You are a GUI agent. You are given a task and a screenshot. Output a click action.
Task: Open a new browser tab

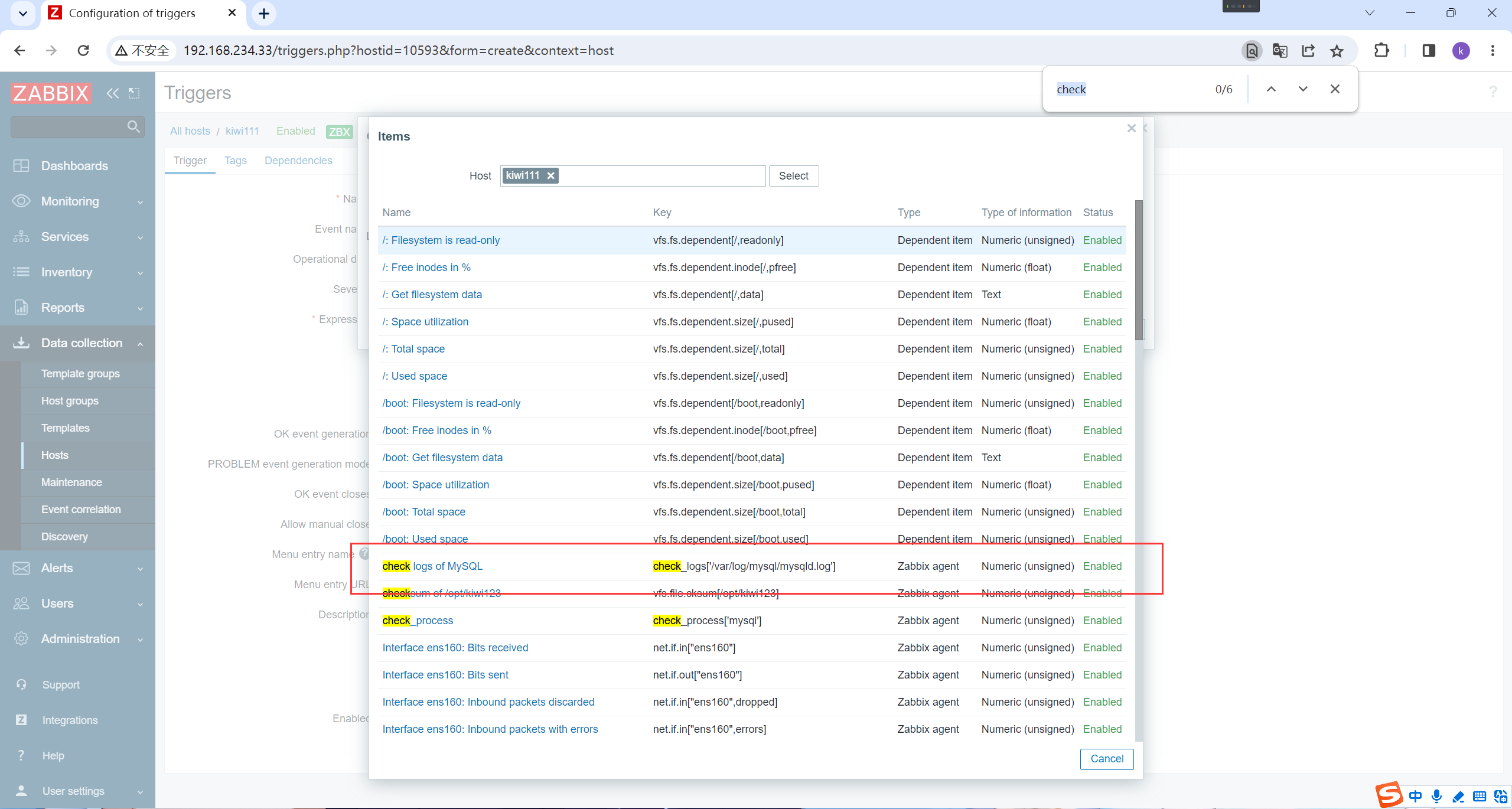coord(264,14)
